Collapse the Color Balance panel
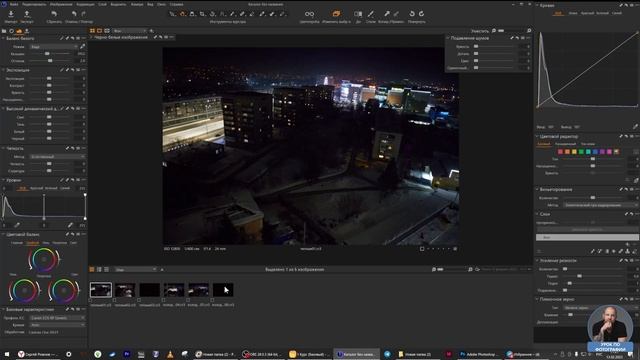640x360 pixels. [x=3, y=234]
